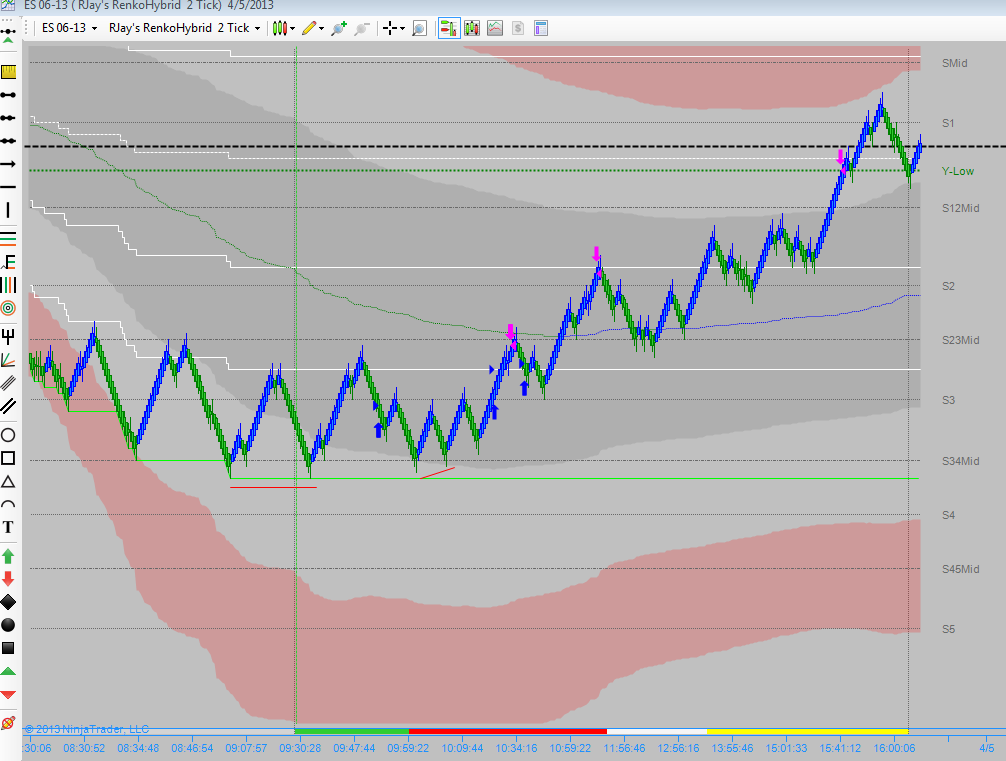The height and width of the screenshot is (761, 1006).
Task: Click the S4 level label
Action: 948,515
